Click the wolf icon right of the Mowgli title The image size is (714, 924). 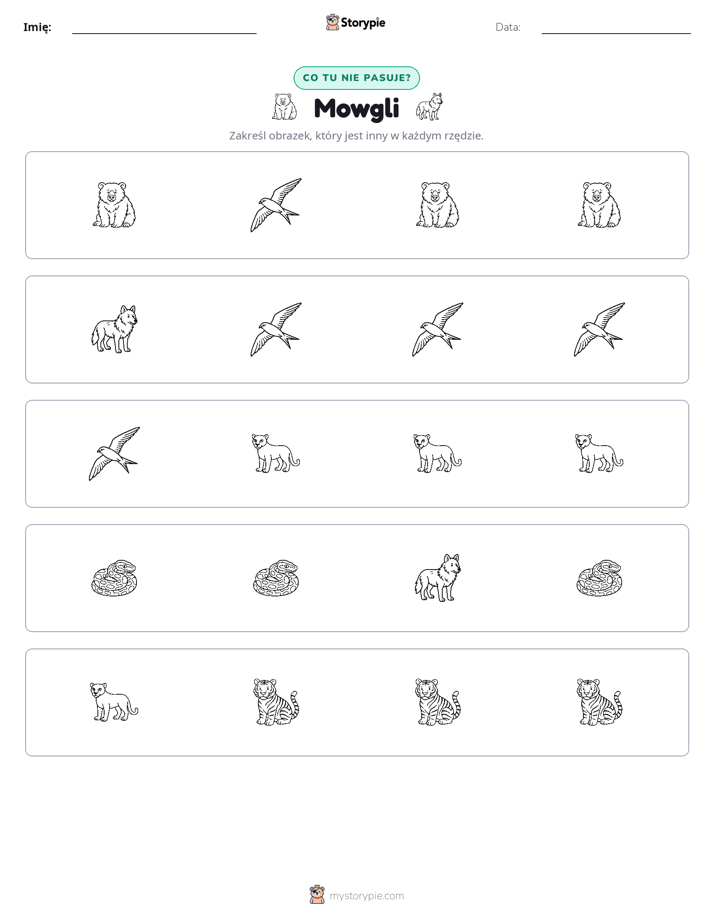[429, 107]
